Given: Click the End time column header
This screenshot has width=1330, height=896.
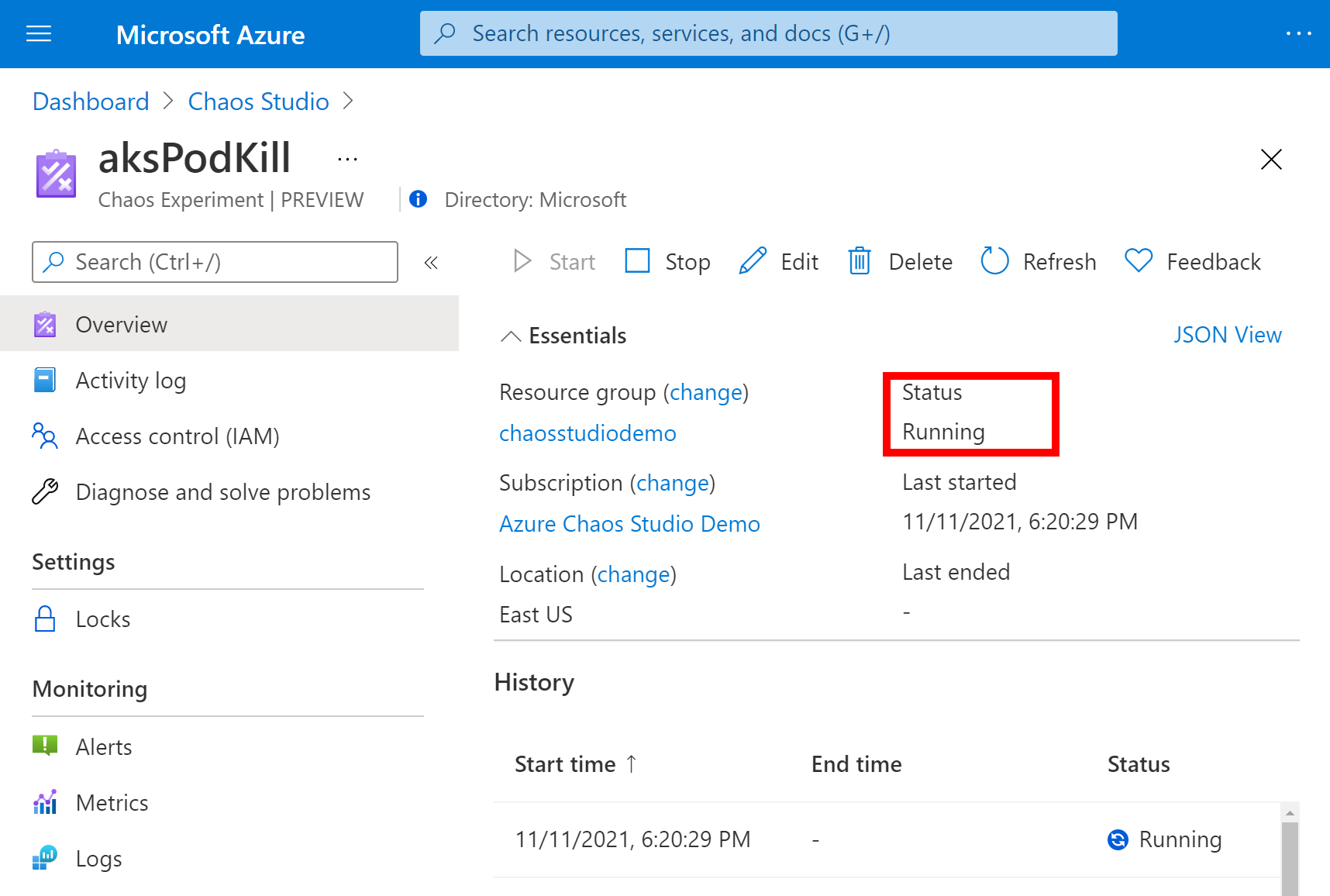Looking at the screenshot, I should point(856,764).
